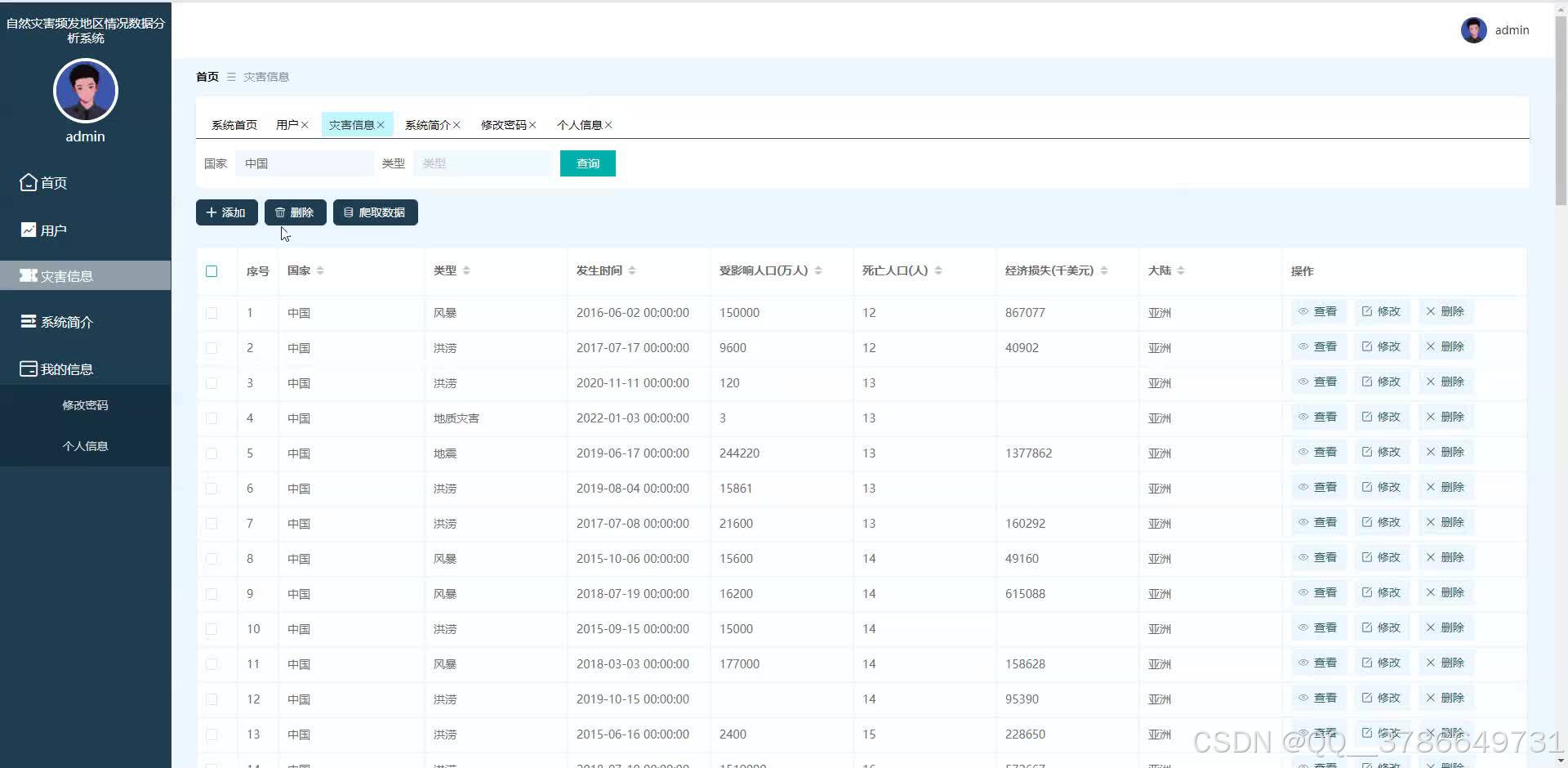Open the admin avatar in top-right header
1568x768 pixels.
pos(1473,30)
